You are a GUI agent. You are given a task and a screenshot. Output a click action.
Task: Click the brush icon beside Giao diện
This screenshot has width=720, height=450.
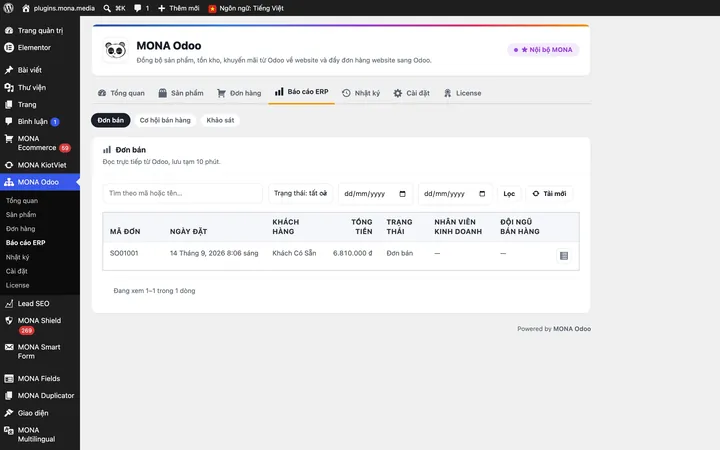9,413
